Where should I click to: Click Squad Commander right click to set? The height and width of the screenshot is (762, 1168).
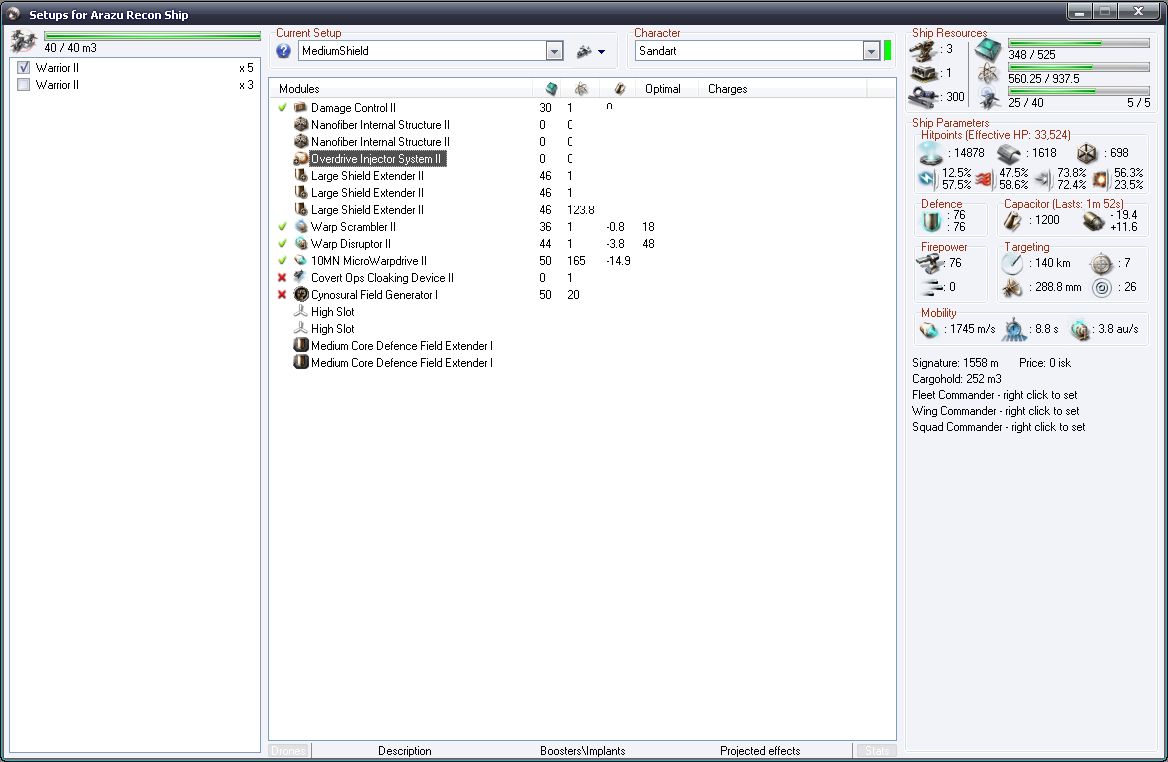[998, 427]
